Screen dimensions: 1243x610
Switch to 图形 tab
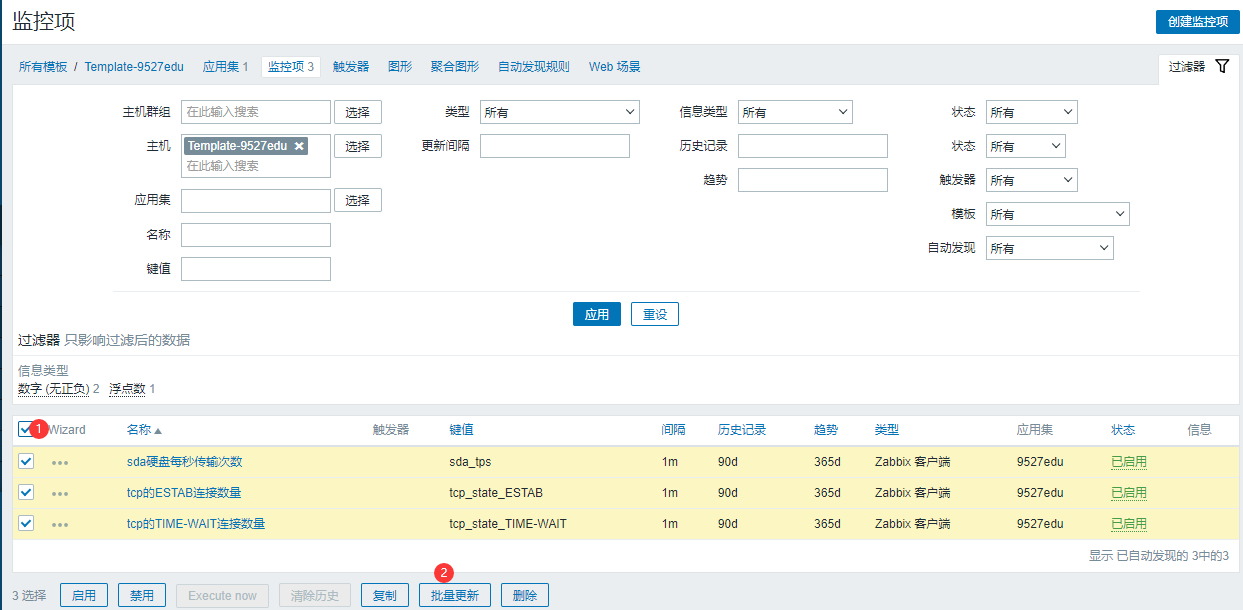pos(400,67)
